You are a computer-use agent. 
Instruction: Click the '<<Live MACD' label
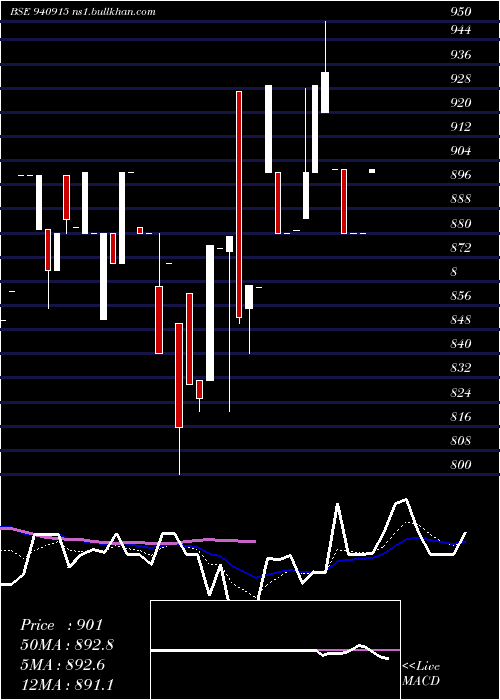click(421, 674)
